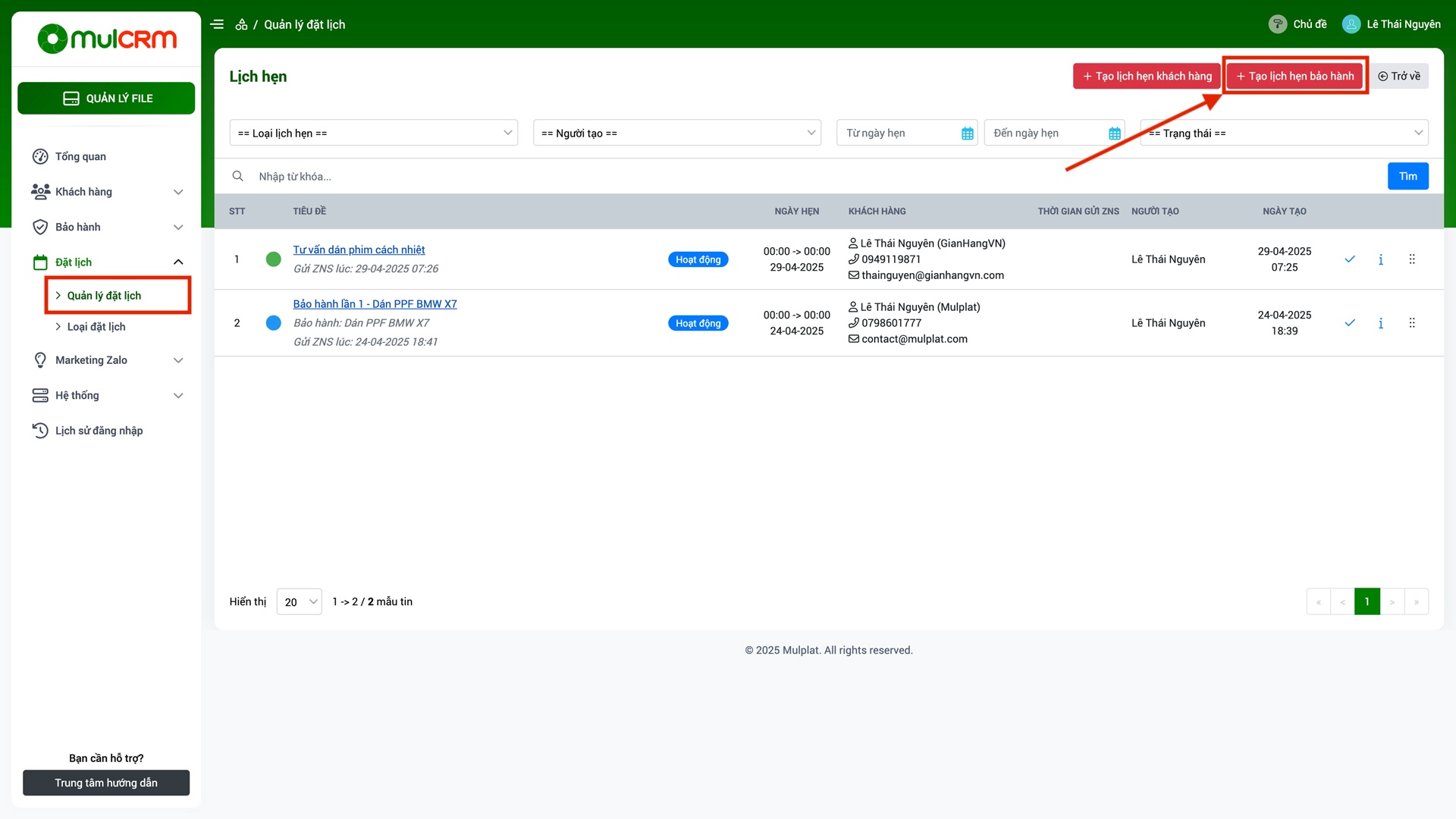Open the Chủ đề theme icon
The width and height of the screenshot is (1456, 819).
point(1277,24)
